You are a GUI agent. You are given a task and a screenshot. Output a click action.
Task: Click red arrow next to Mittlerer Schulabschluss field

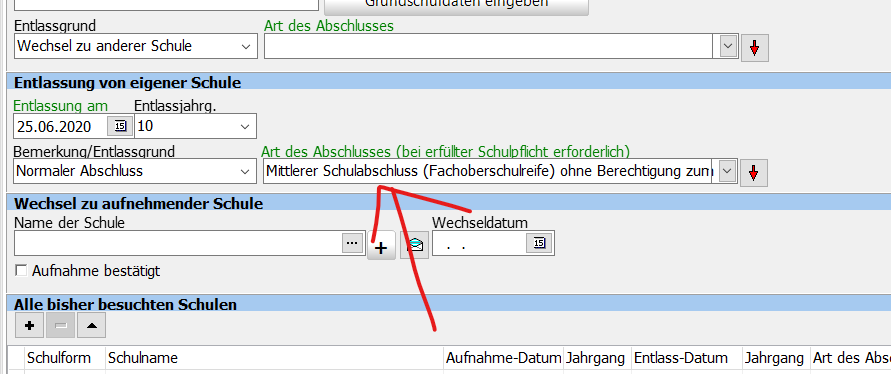[753, 173]
